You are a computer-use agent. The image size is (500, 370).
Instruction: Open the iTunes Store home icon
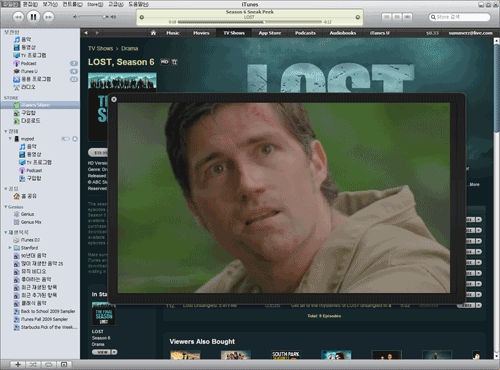point(153,33)
